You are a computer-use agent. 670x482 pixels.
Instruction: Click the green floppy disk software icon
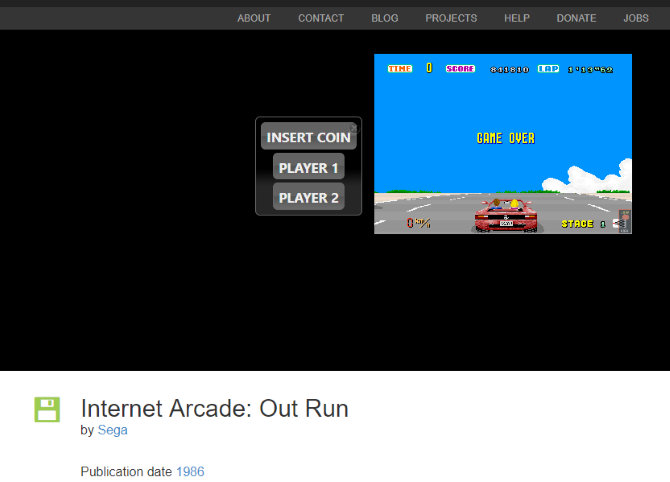[47, 409]
